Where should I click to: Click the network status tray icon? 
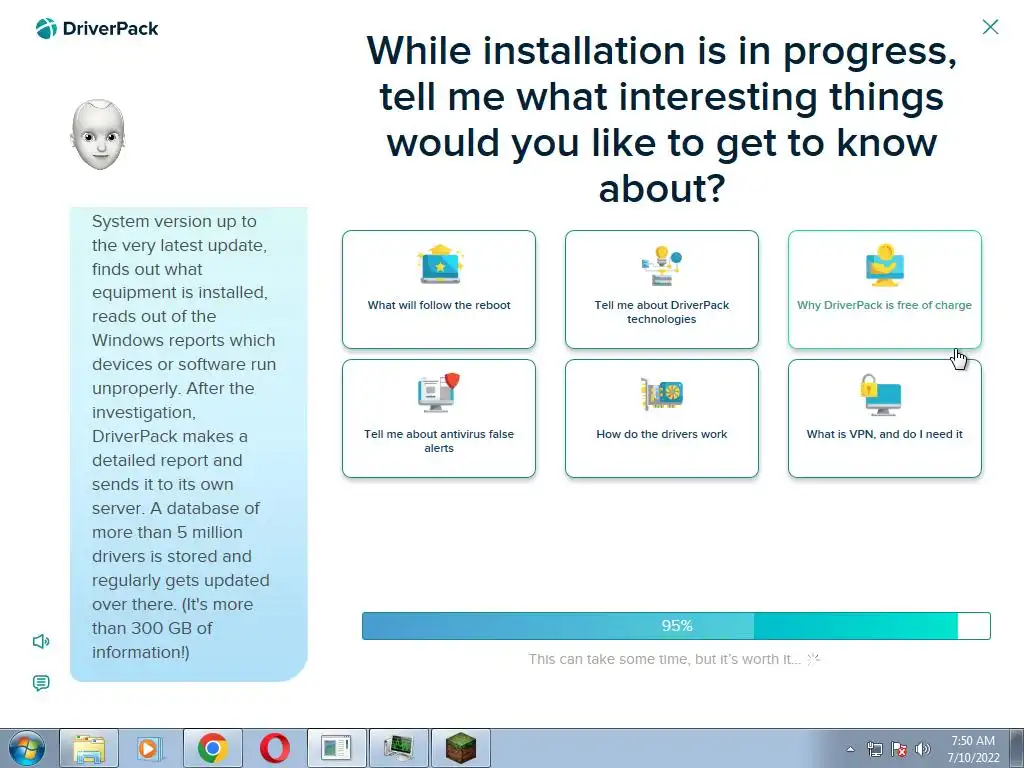(x=874, y=749)
